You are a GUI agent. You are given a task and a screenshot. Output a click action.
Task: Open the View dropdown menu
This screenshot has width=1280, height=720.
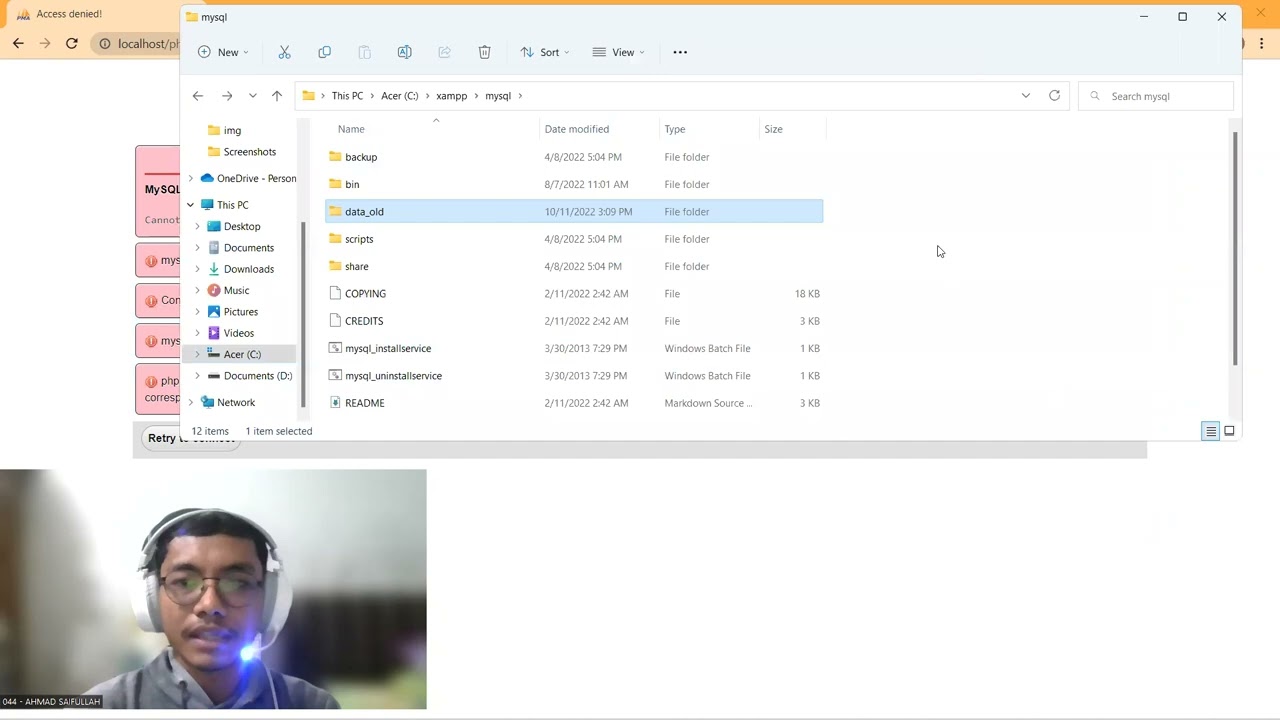pos(618,52)
